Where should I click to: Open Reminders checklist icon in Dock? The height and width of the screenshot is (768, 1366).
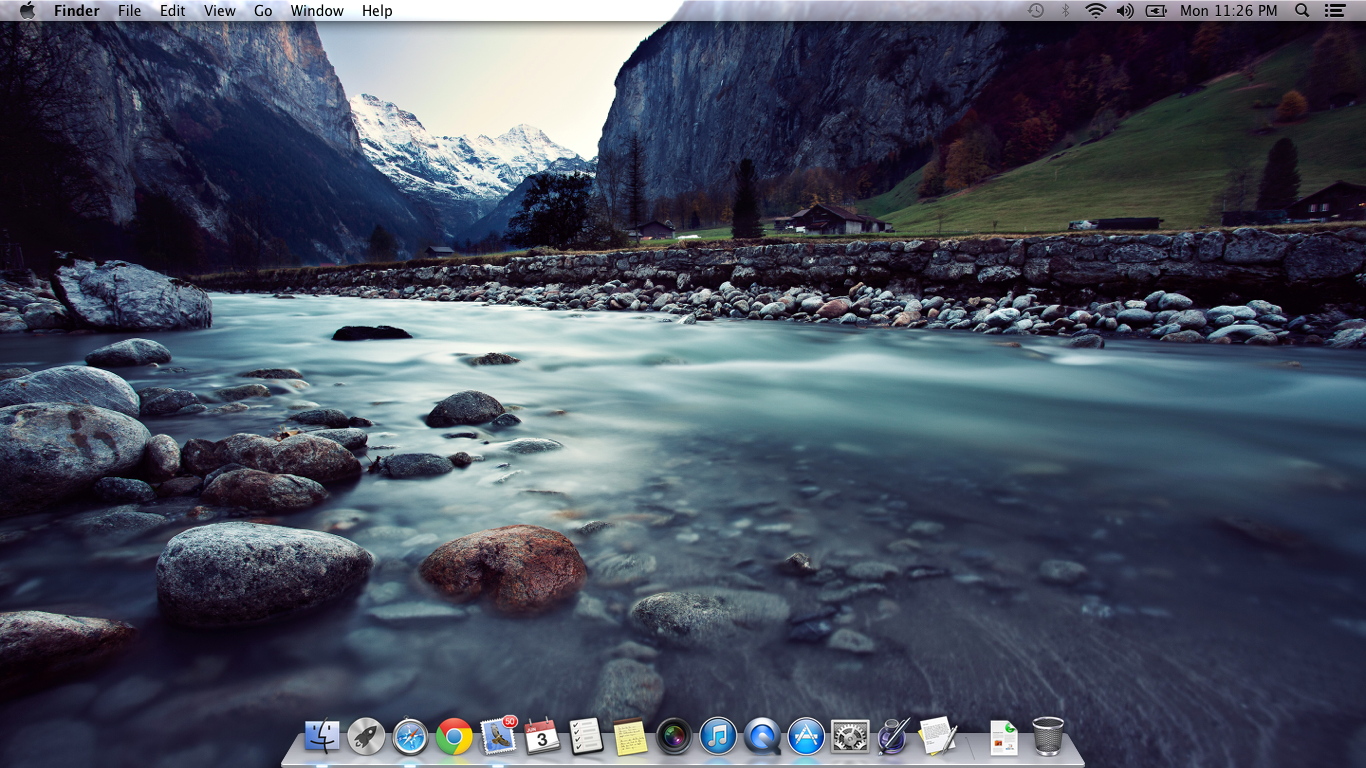coord(586,737)
